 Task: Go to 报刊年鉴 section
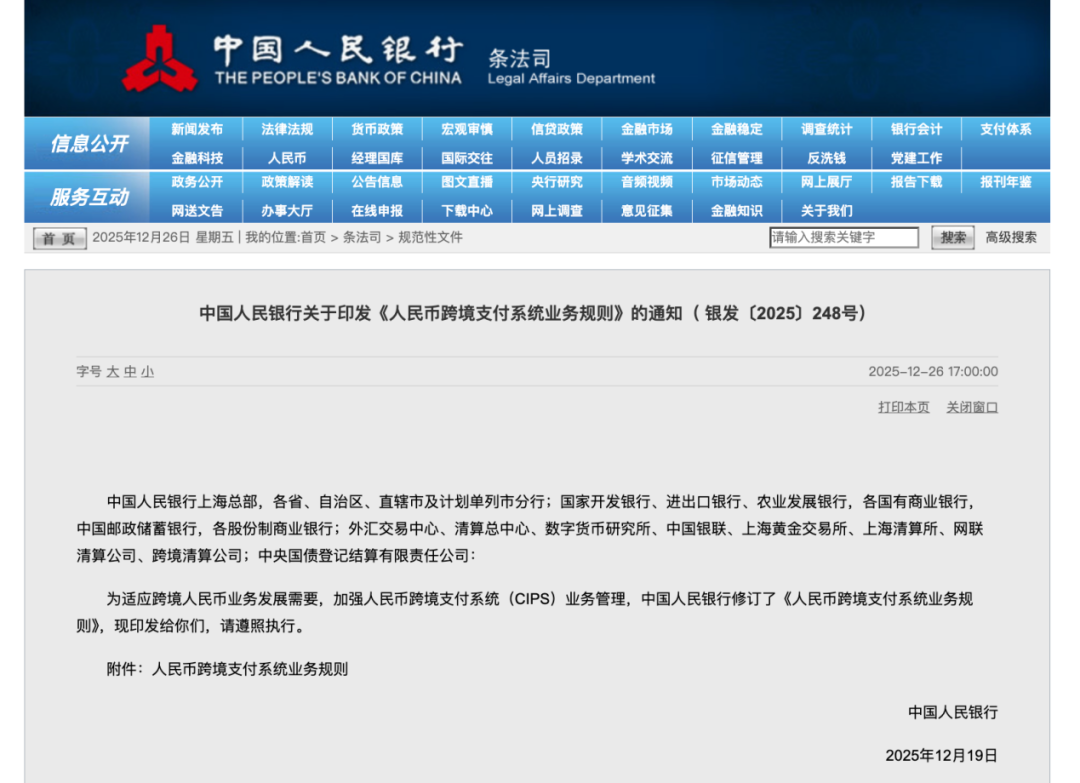click(1006, 182)
